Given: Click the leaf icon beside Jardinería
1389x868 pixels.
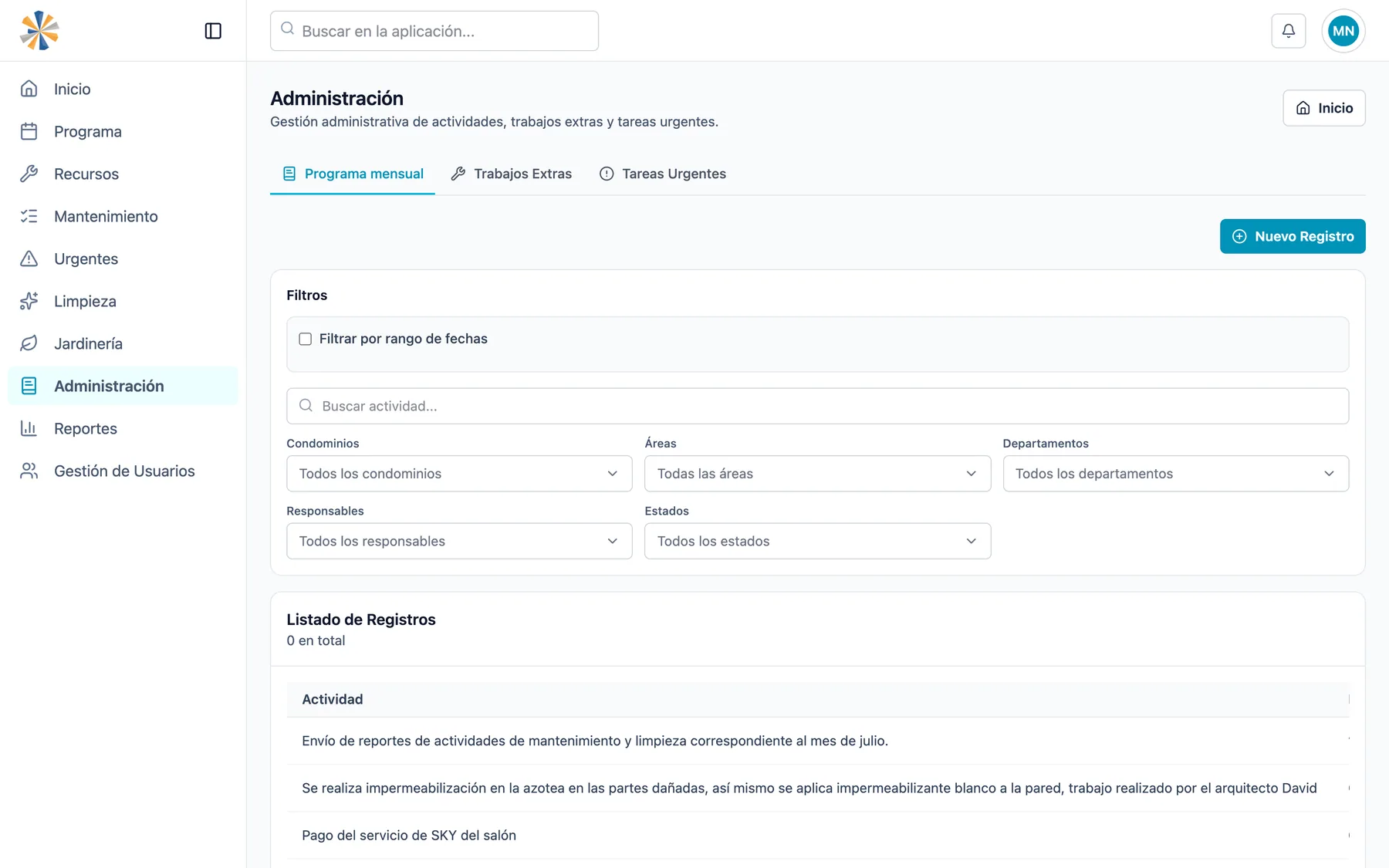Looking at the screenshot, I should point(29,343).
